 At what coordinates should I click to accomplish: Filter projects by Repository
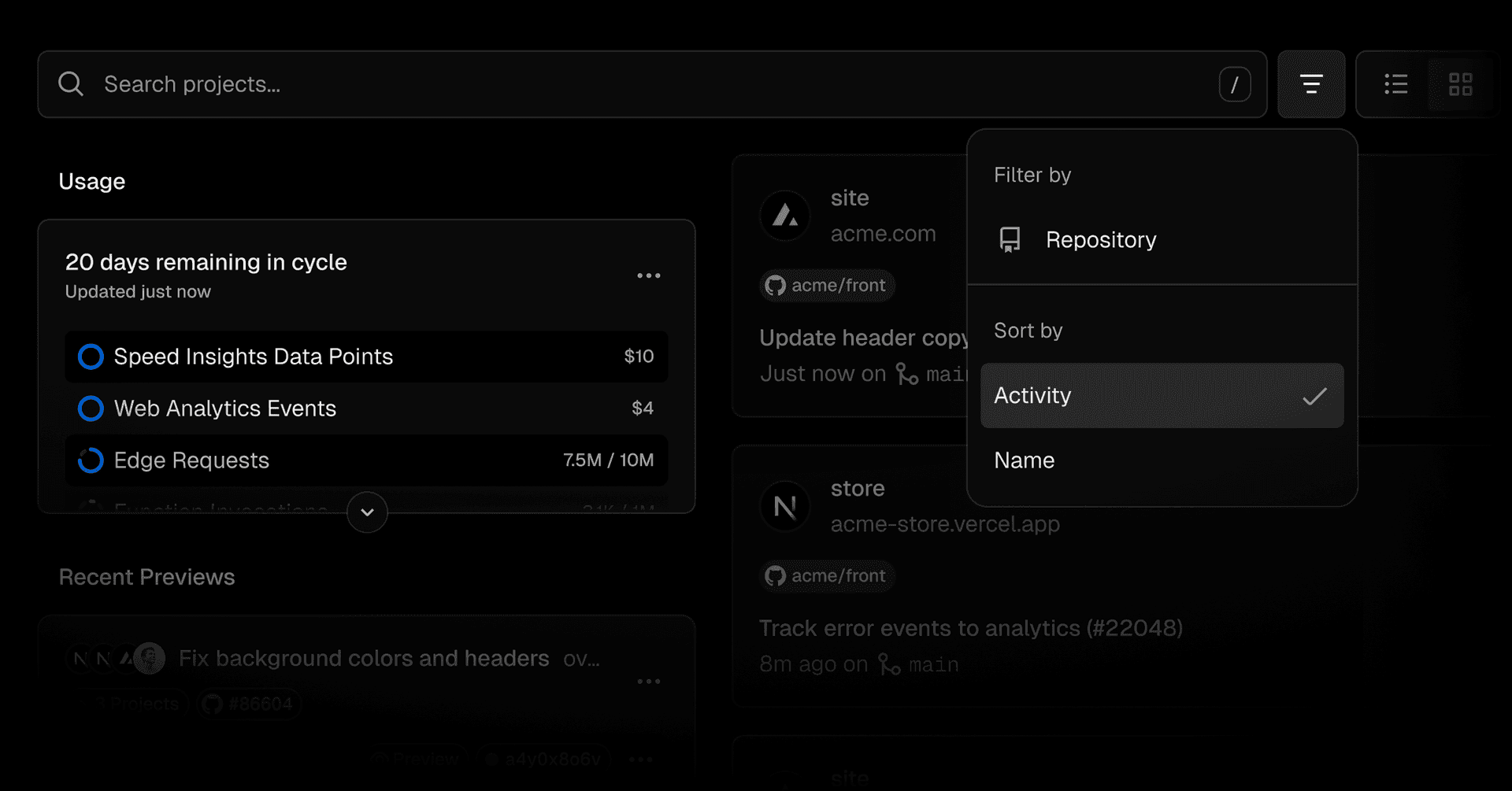point(1100,239)
